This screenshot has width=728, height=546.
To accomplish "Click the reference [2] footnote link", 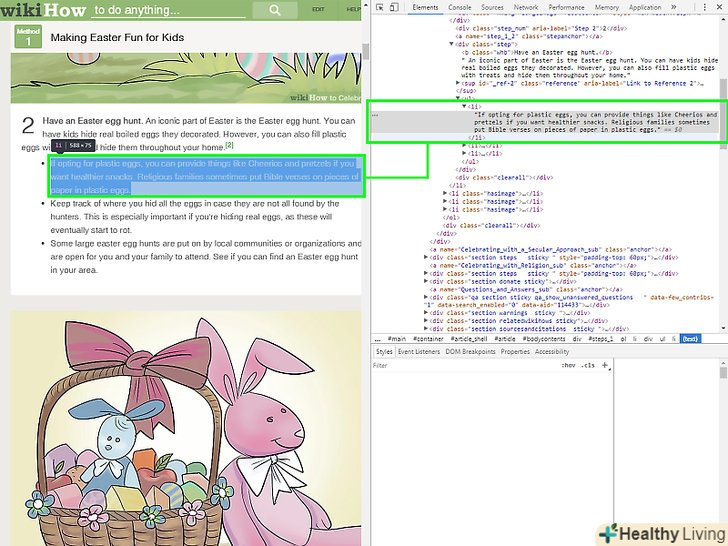I will pyautogui.click(x=229, y=146).
